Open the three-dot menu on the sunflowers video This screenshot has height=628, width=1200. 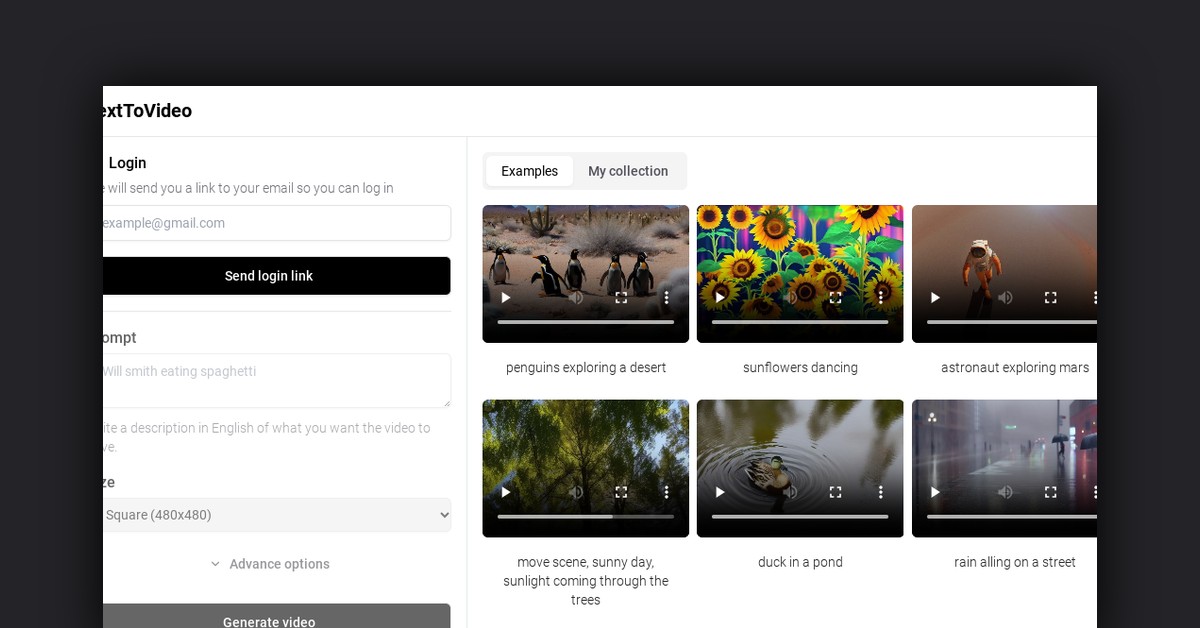click(880, 297)
